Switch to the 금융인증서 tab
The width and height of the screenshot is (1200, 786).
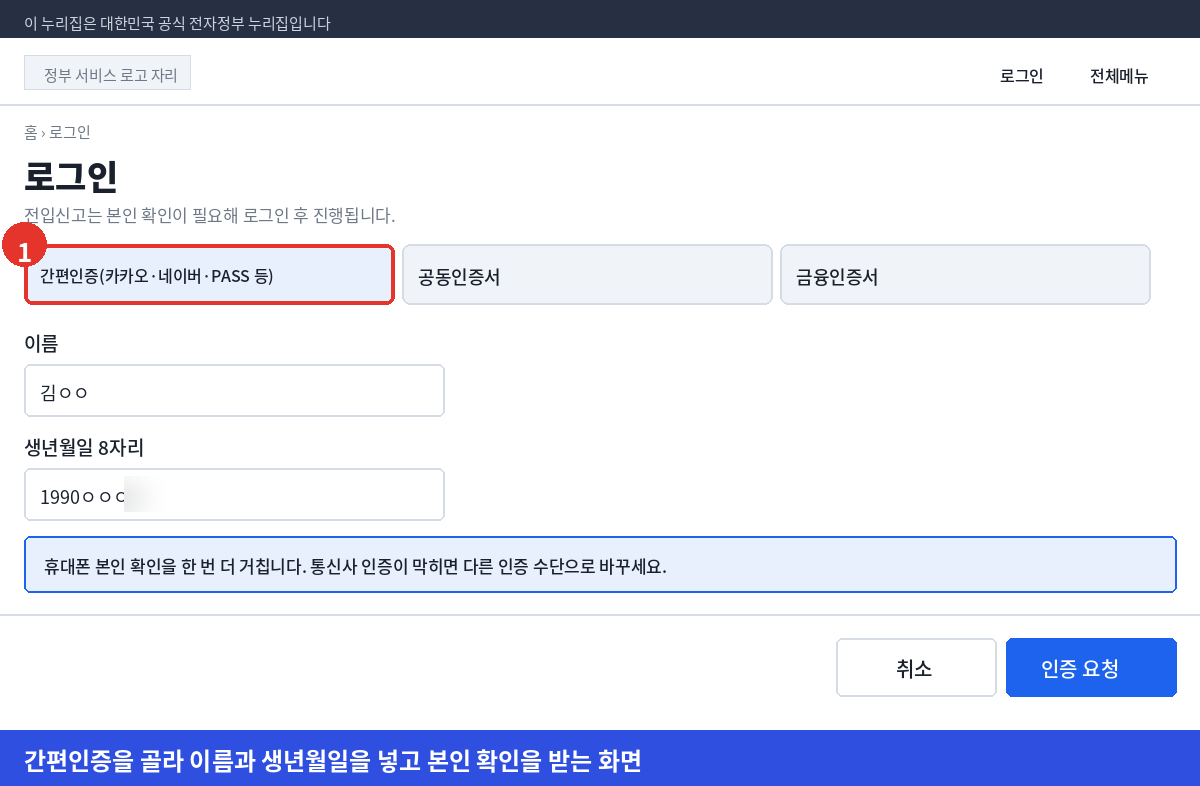click(x=965, y=275)
